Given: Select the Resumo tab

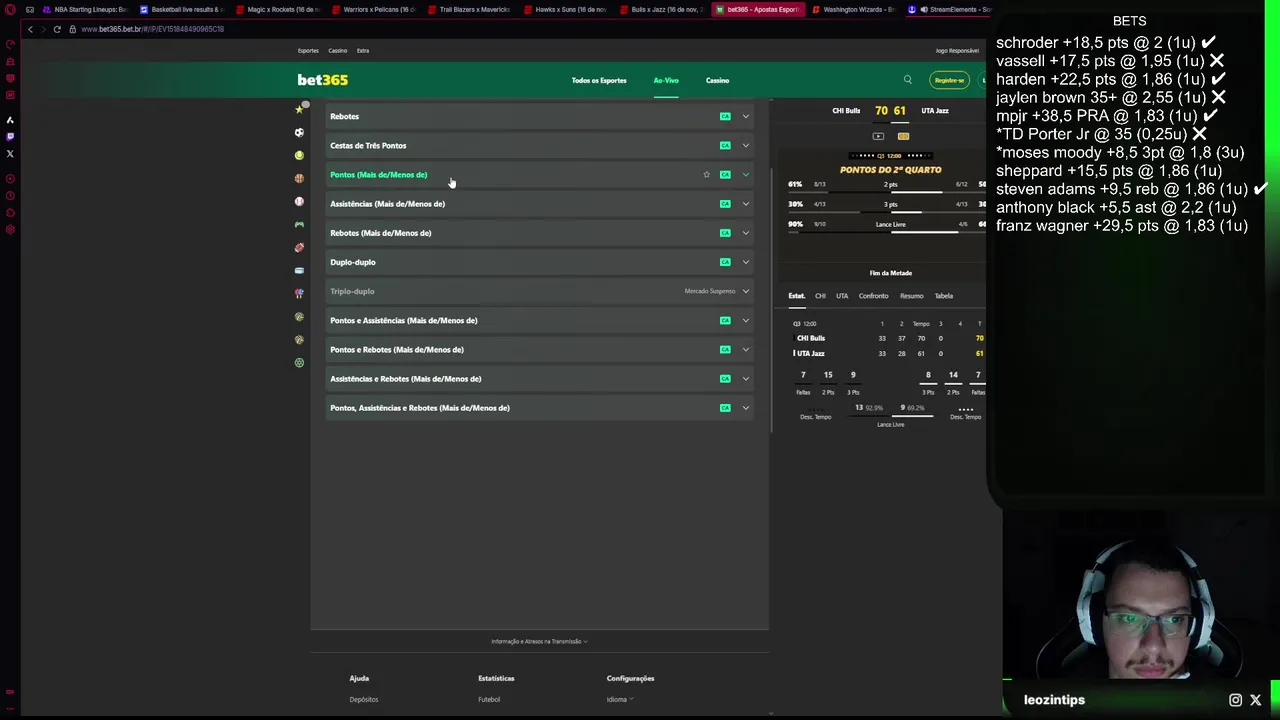Looking at the screenshot, I should pyautogui.click(x=911, y=296).
